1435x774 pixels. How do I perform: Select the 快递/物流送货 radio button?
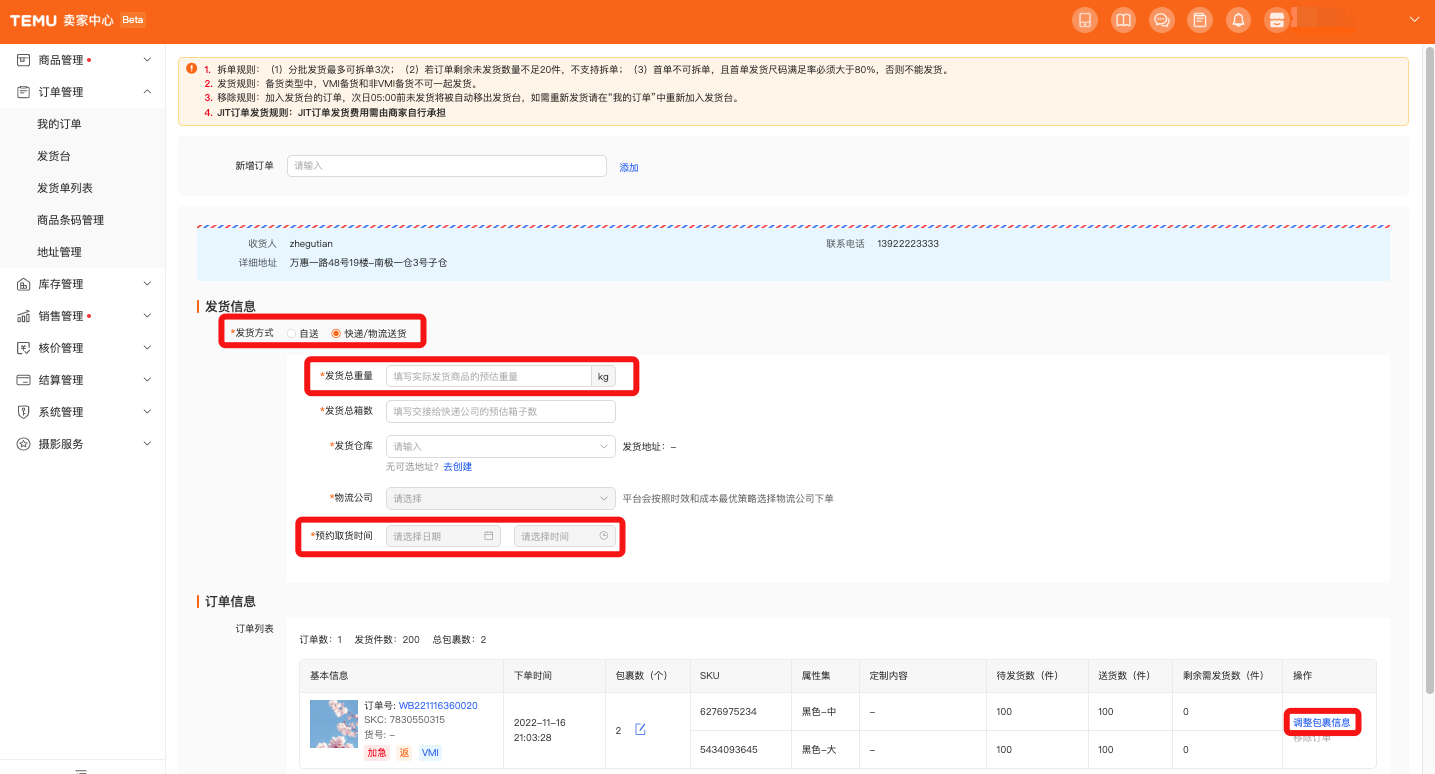click(x=336, y=333)
